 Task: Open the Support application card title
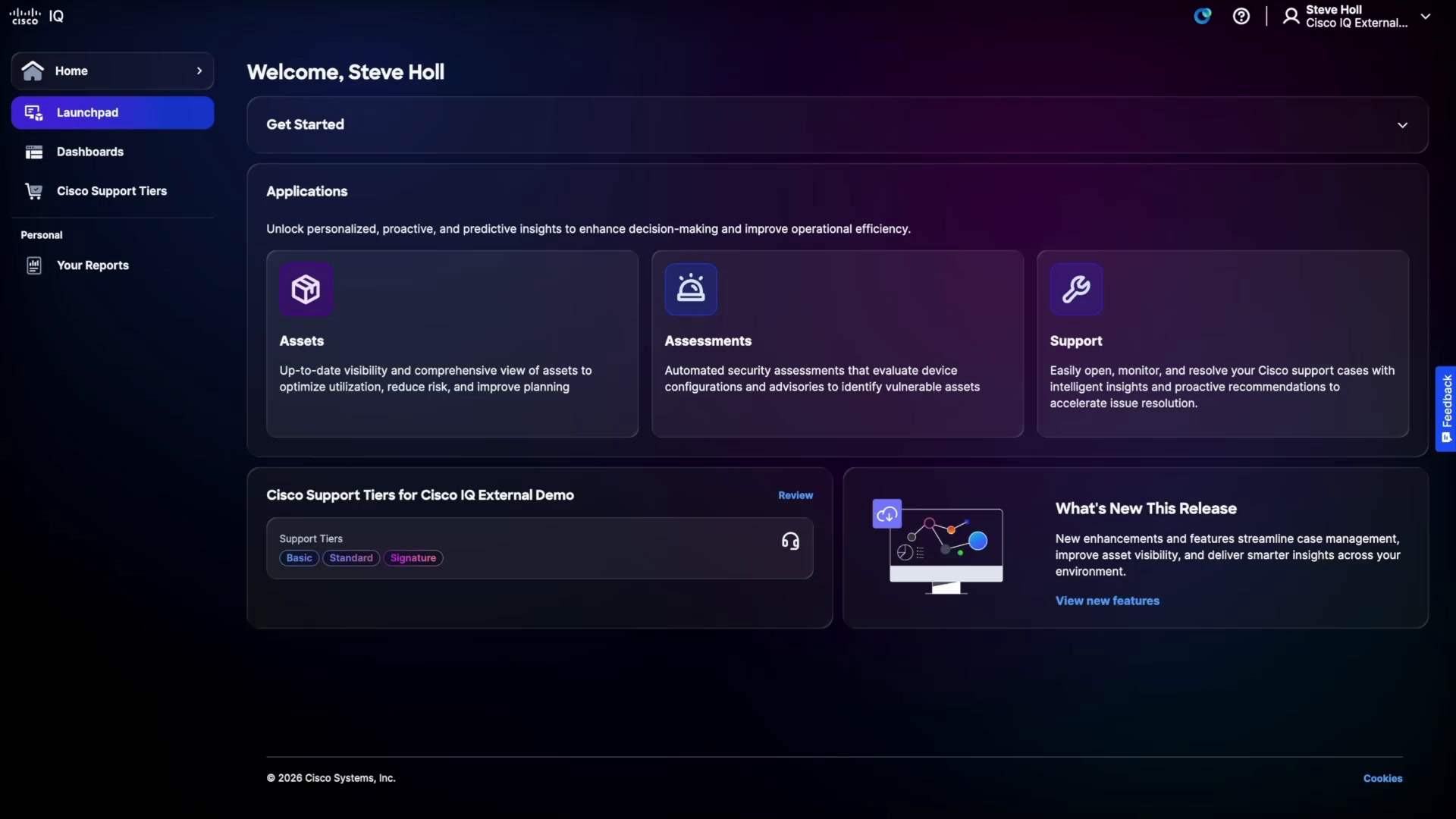point(1076,341)
